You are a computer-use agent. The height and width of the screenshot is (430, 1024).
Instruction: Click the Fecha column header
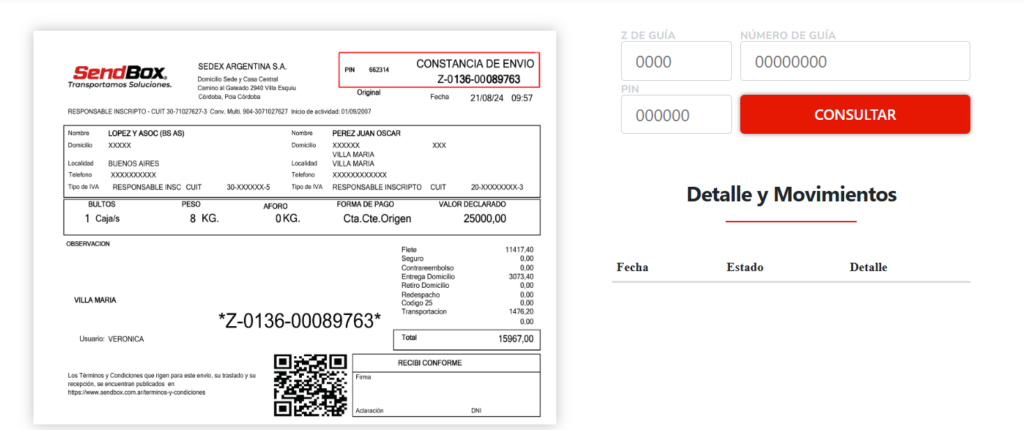pyautogui.click(x=632, y=267)
